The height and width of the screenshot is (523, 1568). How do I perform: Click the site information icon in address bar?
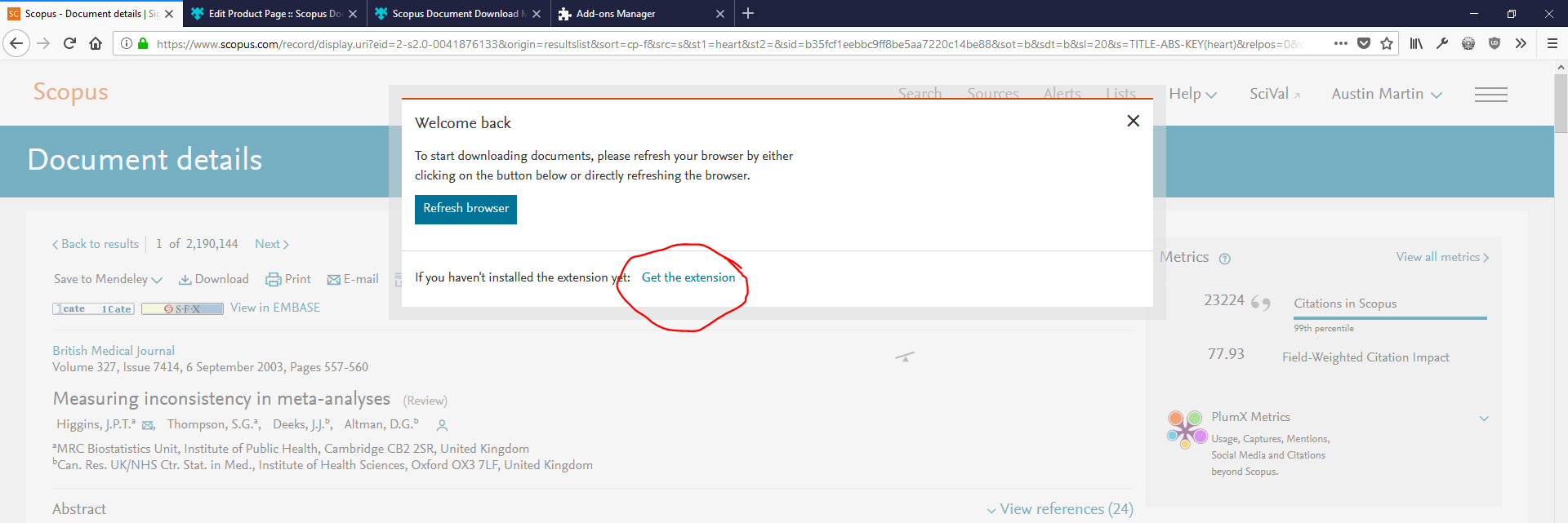(127, 43)
